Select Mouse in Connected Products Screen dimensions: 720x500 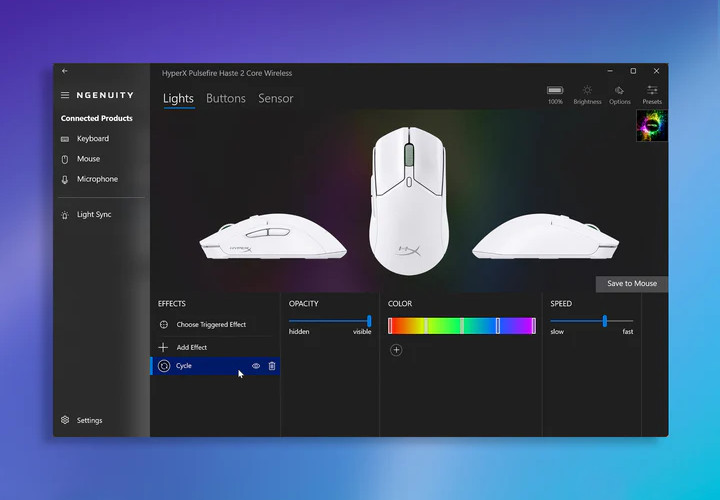click(x=88, y=159)
